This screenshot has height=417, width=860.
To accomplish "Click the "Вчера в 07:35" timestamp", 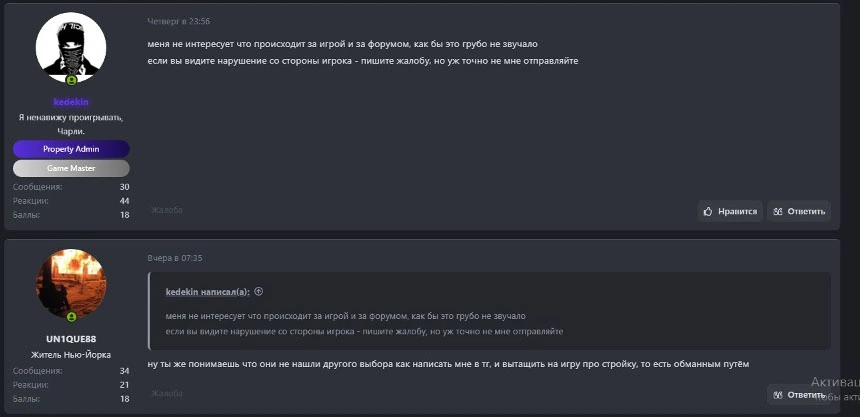I will 175,258.
